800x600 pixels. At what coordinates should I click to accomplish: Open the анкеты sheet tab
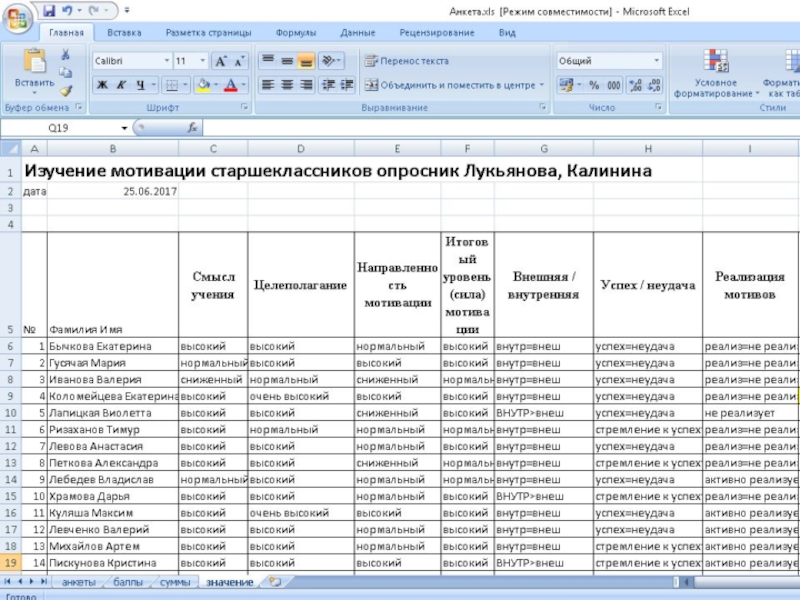pos(78,581)
